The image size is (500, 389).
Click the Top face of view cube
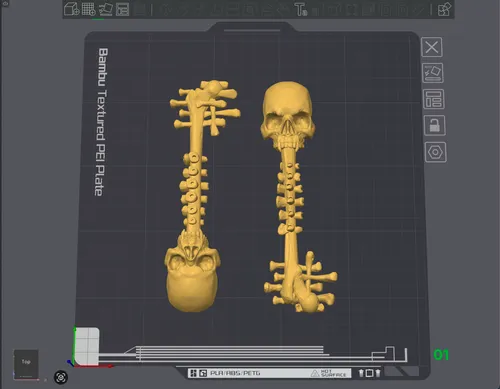click(x=26, y=363)
